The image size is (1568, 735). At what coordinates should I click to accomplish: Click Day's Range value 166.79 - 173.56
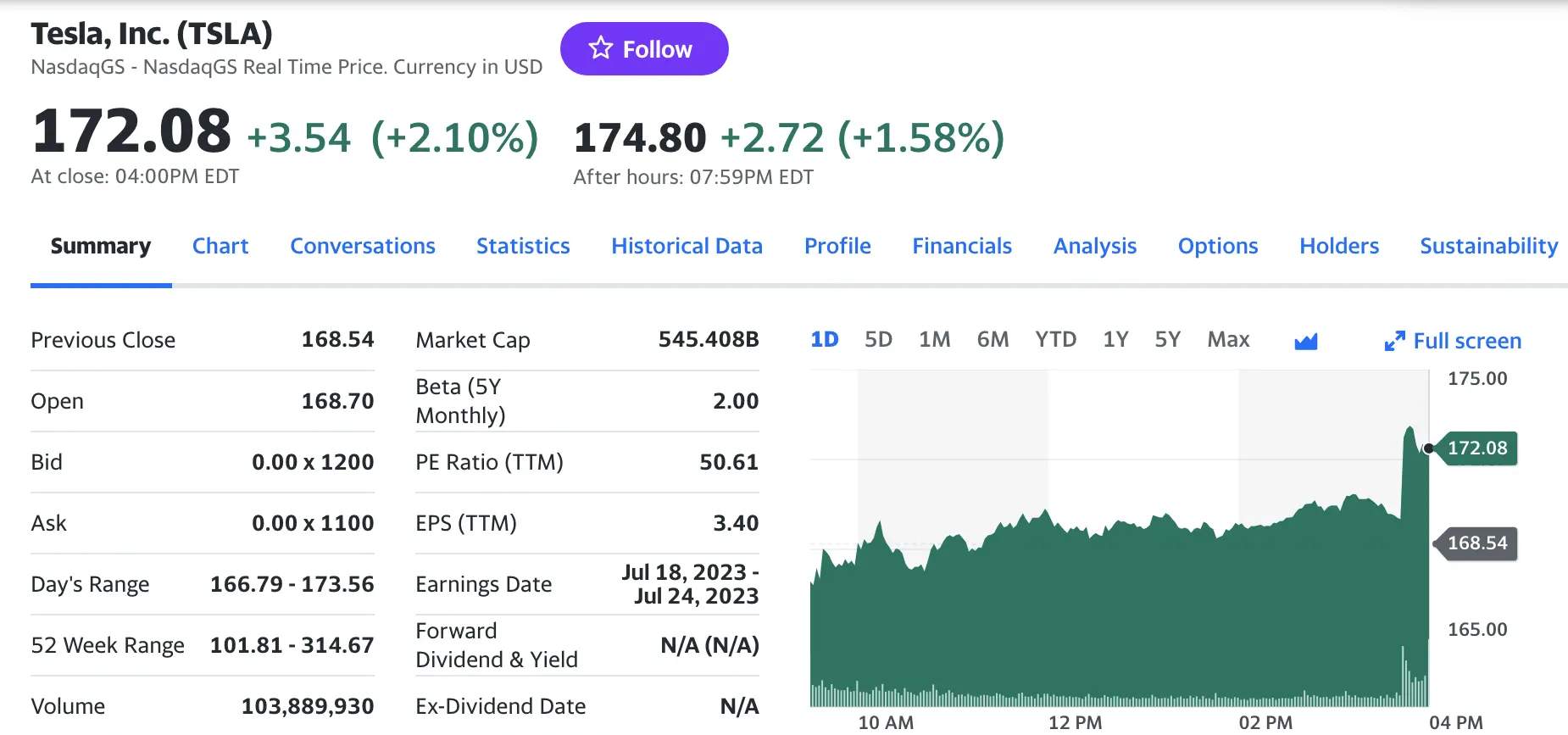pos(292,584)
